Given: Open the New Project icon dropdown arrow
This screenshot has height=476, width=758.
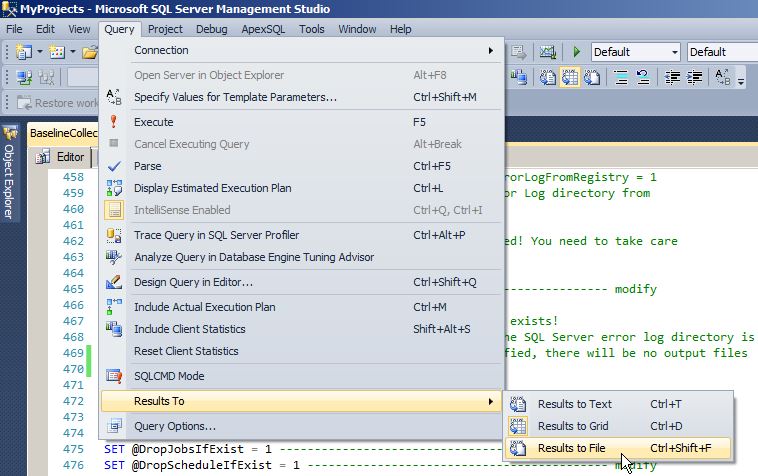Looking at the screenshot, I should pyautogui.click(x=73, y=52).
